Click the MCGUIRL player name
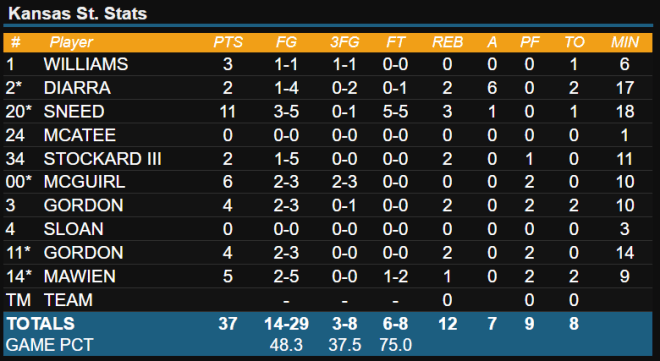660x361 pixels. (x=84, y=182)
